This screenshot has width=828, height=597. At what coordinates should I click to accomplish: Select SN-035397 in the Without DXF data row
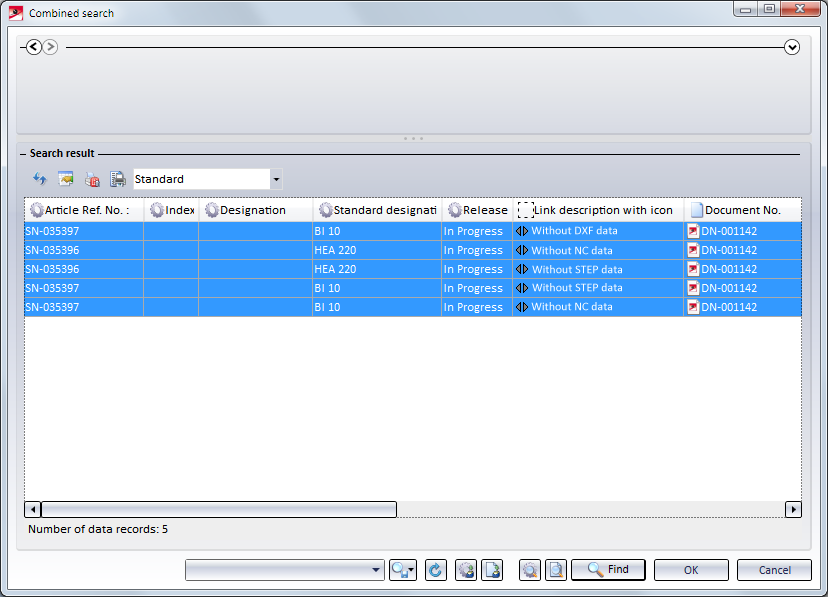tap(52, 231)
